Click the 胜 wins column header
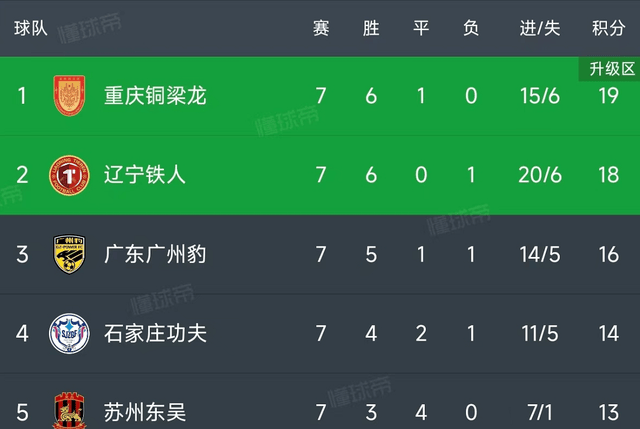 pos(371,28)
